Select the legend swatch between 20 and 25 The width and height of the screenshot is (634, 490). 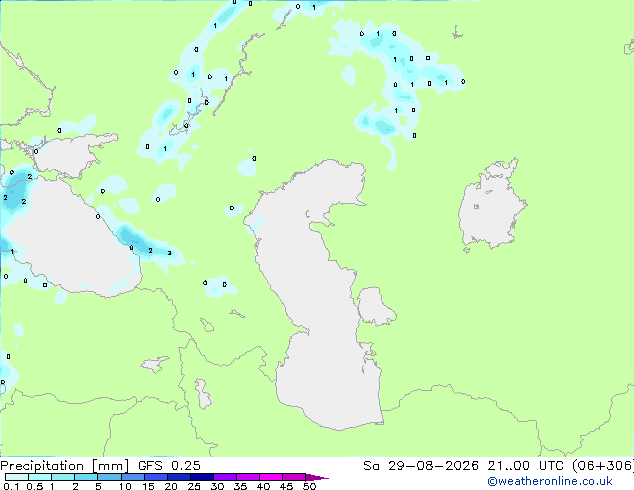click(x=178, y=477)
